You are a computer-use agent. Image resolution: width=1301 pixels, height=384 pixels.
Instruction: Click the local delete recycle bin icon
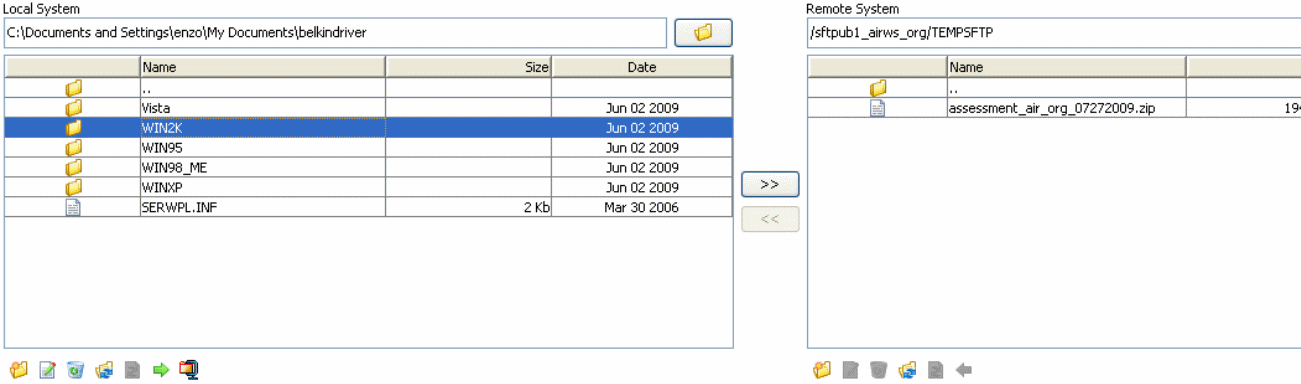(x=75, y=370)
